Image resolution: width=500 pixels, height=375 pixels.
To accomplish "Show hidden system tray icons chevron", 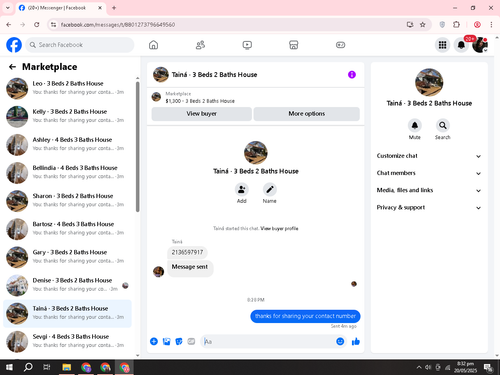I will click(x=419, y=367).
